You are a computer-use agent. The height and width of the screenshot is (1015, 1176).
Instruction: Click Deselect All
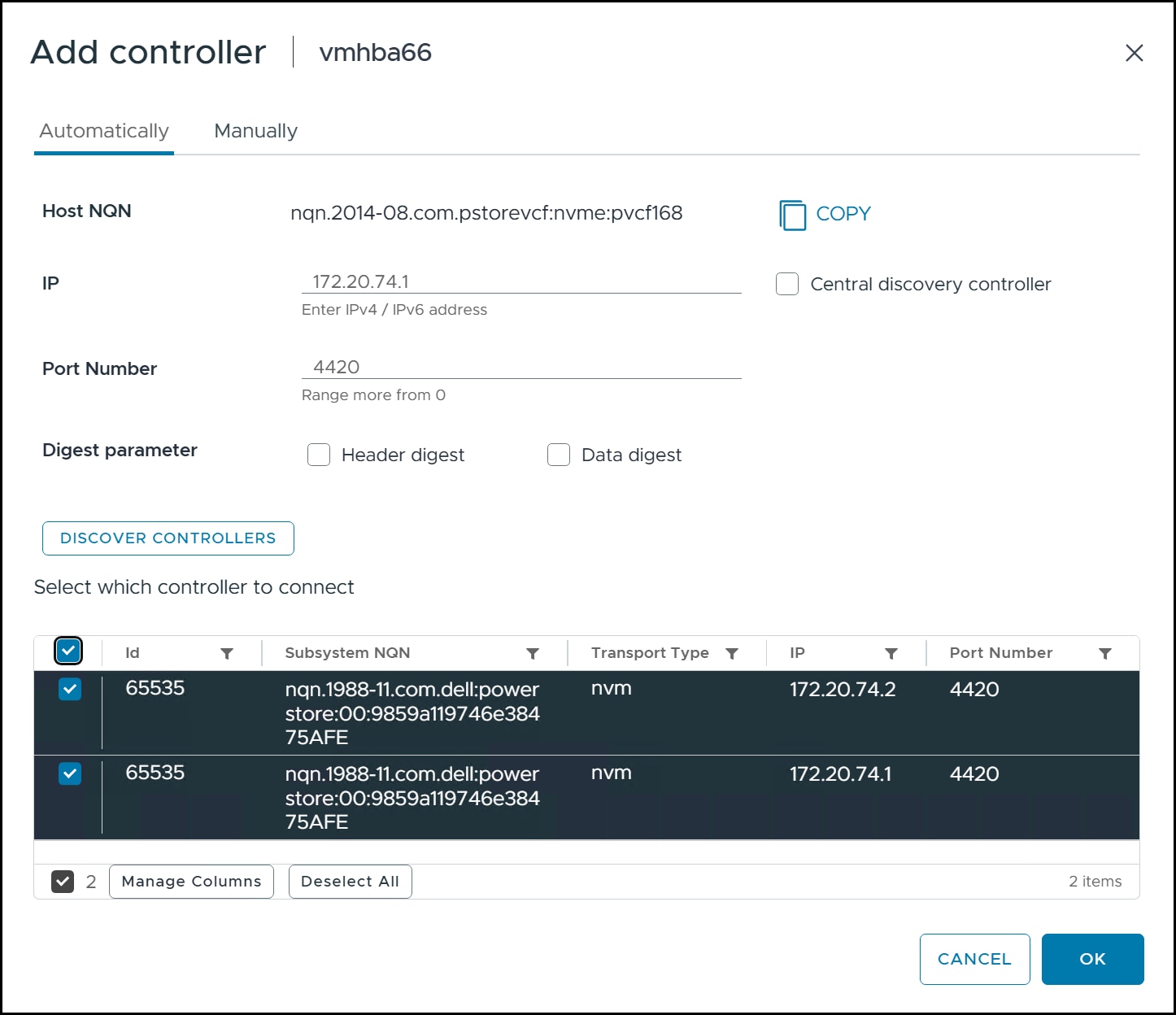(x=350, y=882)
